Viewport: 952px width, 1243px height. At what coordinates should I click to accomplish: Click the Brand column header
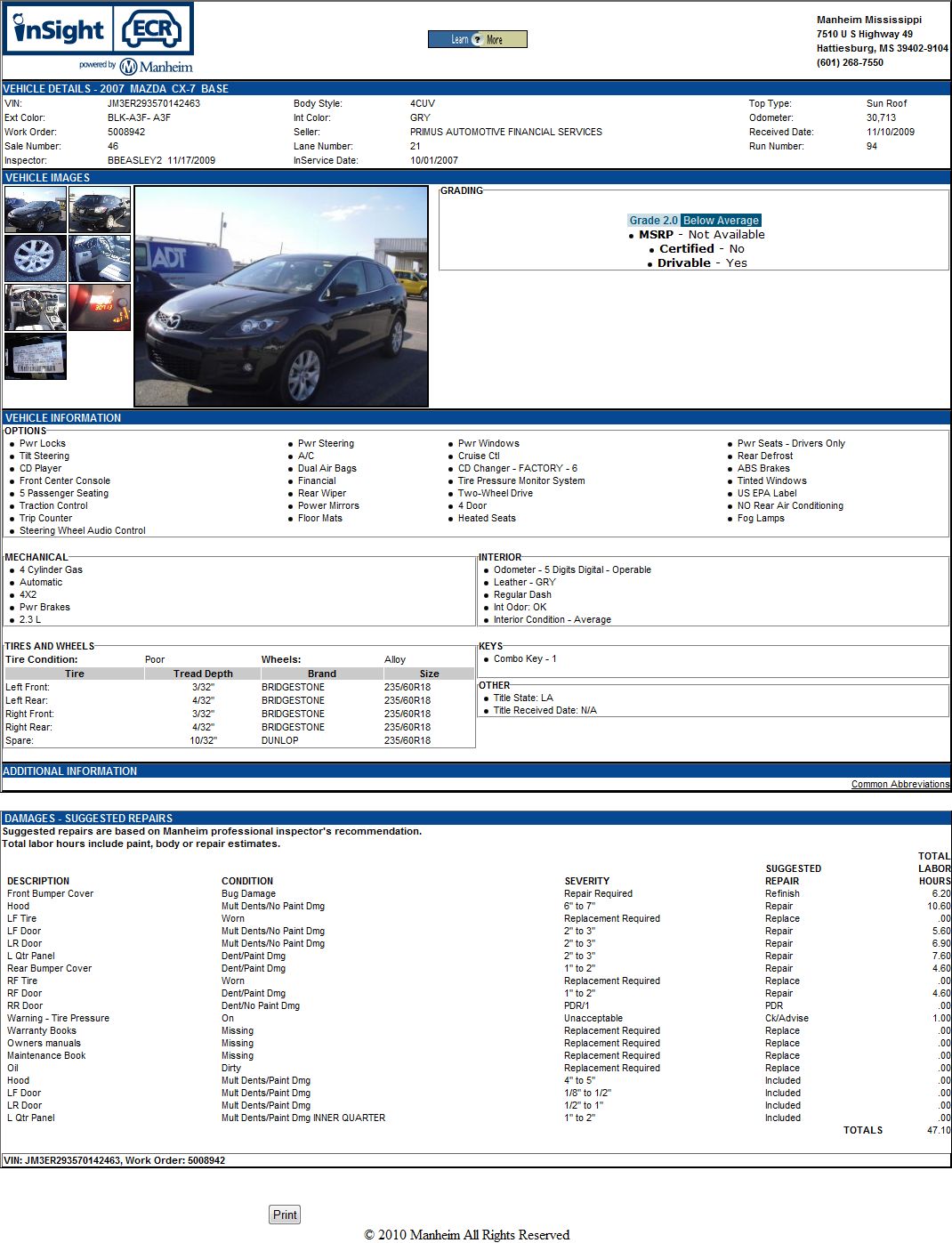[322, 674]
